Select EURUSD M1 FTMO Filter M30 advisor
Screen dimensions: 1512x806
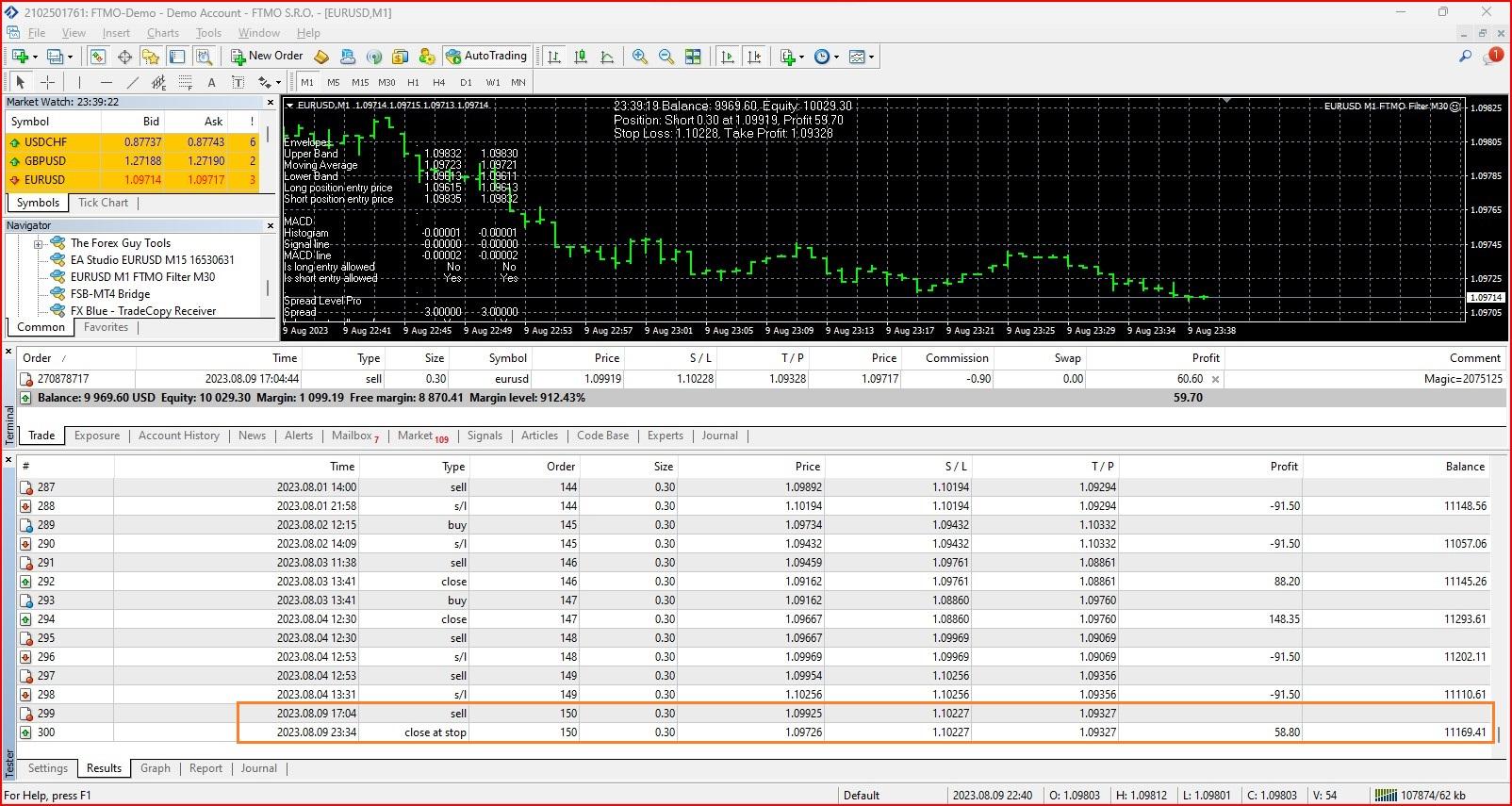[x=142, y=277]
